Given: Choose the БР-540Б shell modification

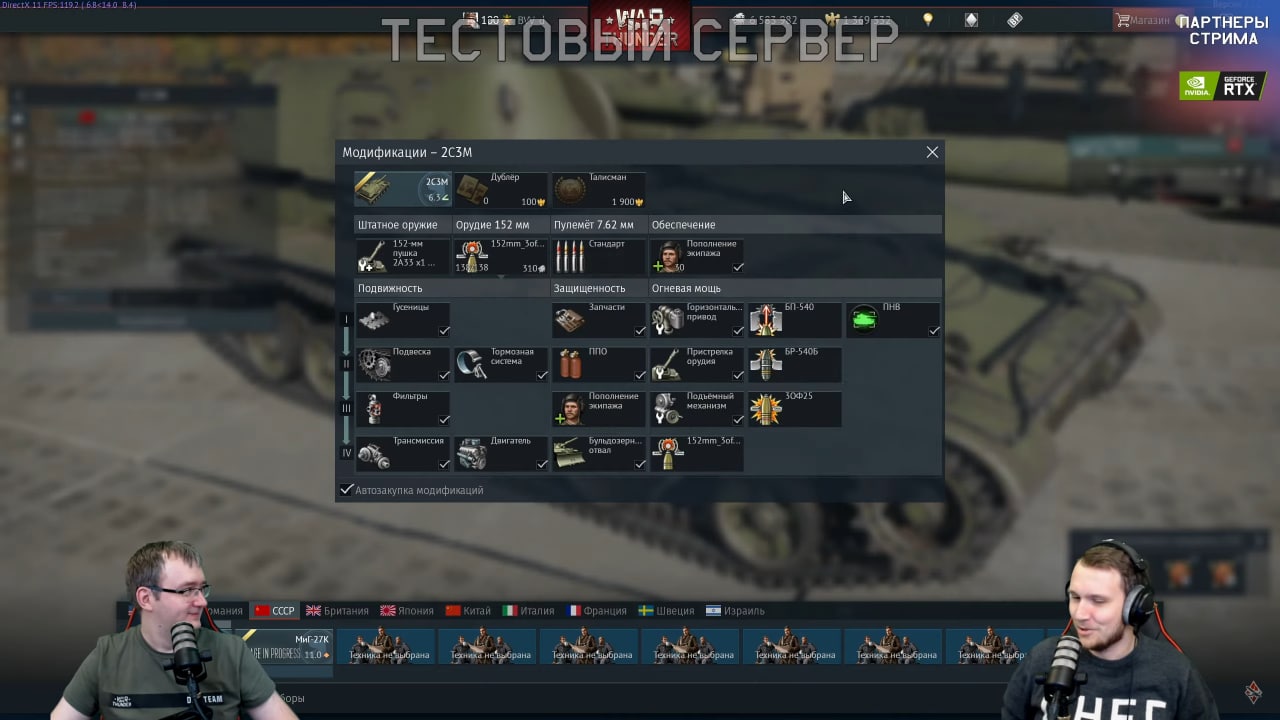Looking at the screenshot, I should pyautogui.click(x=795, y=364).
